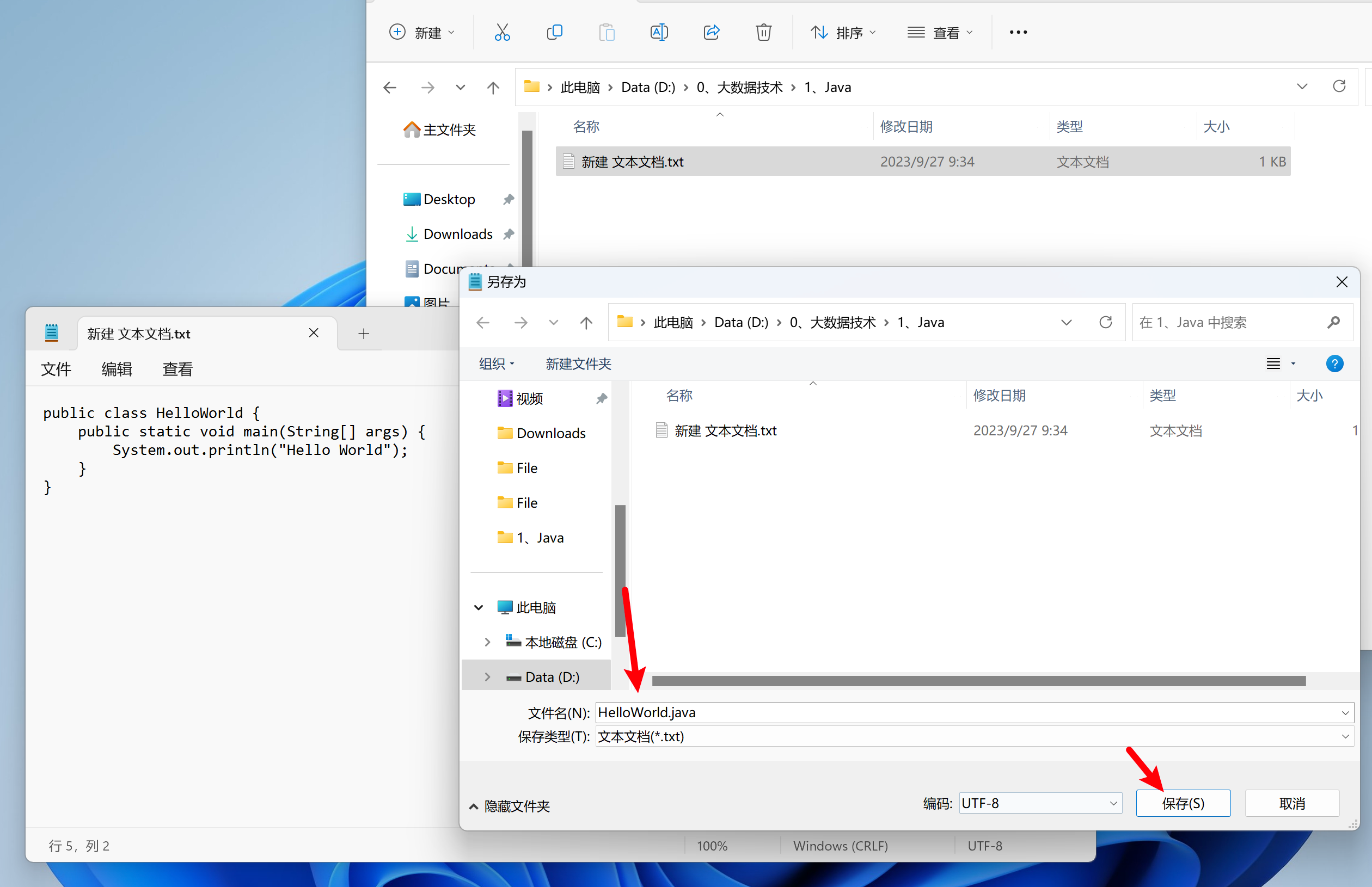Viewport: 1372px width, 887px height.
Task: Open the See more ellipsis in Explorer toolbar
Action: pyautogui.click(x=1018, y=32)
